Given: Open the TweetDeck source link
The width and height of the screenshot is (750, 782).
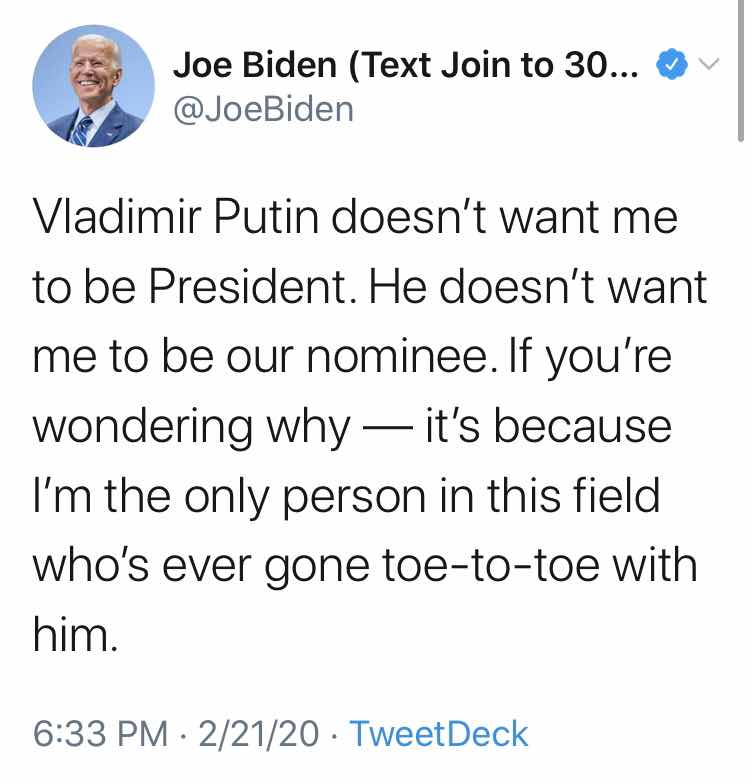Looking at the screenshot, I should coord(440,734).
